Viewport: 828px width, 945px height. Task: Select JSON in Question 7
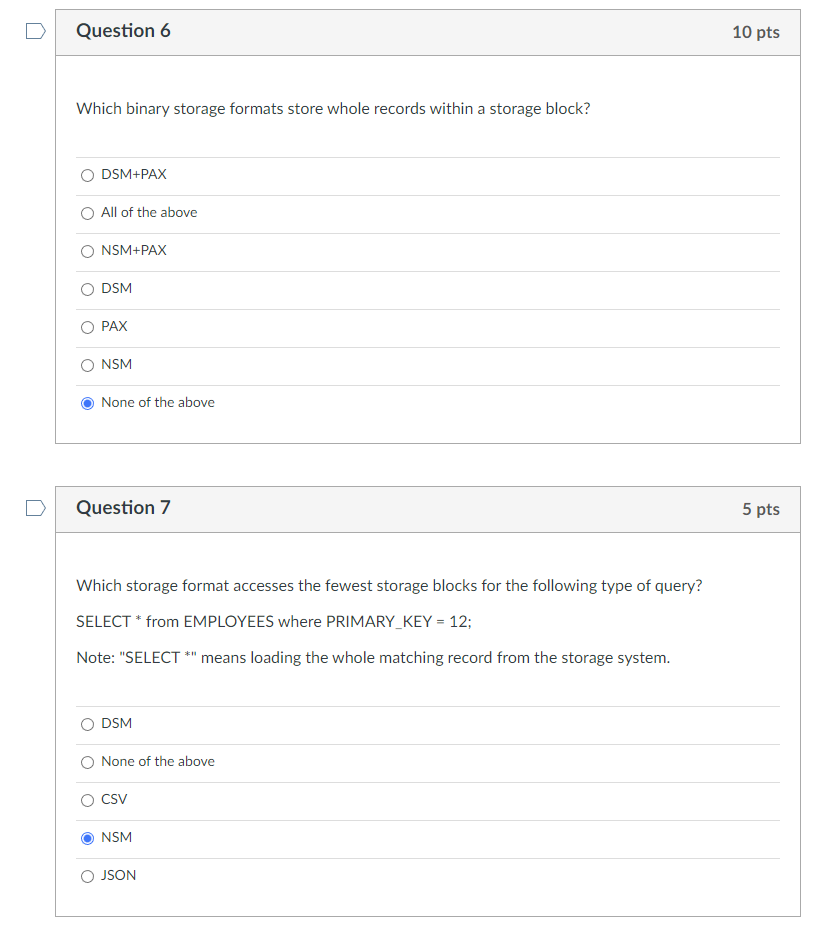pos(87,876)
